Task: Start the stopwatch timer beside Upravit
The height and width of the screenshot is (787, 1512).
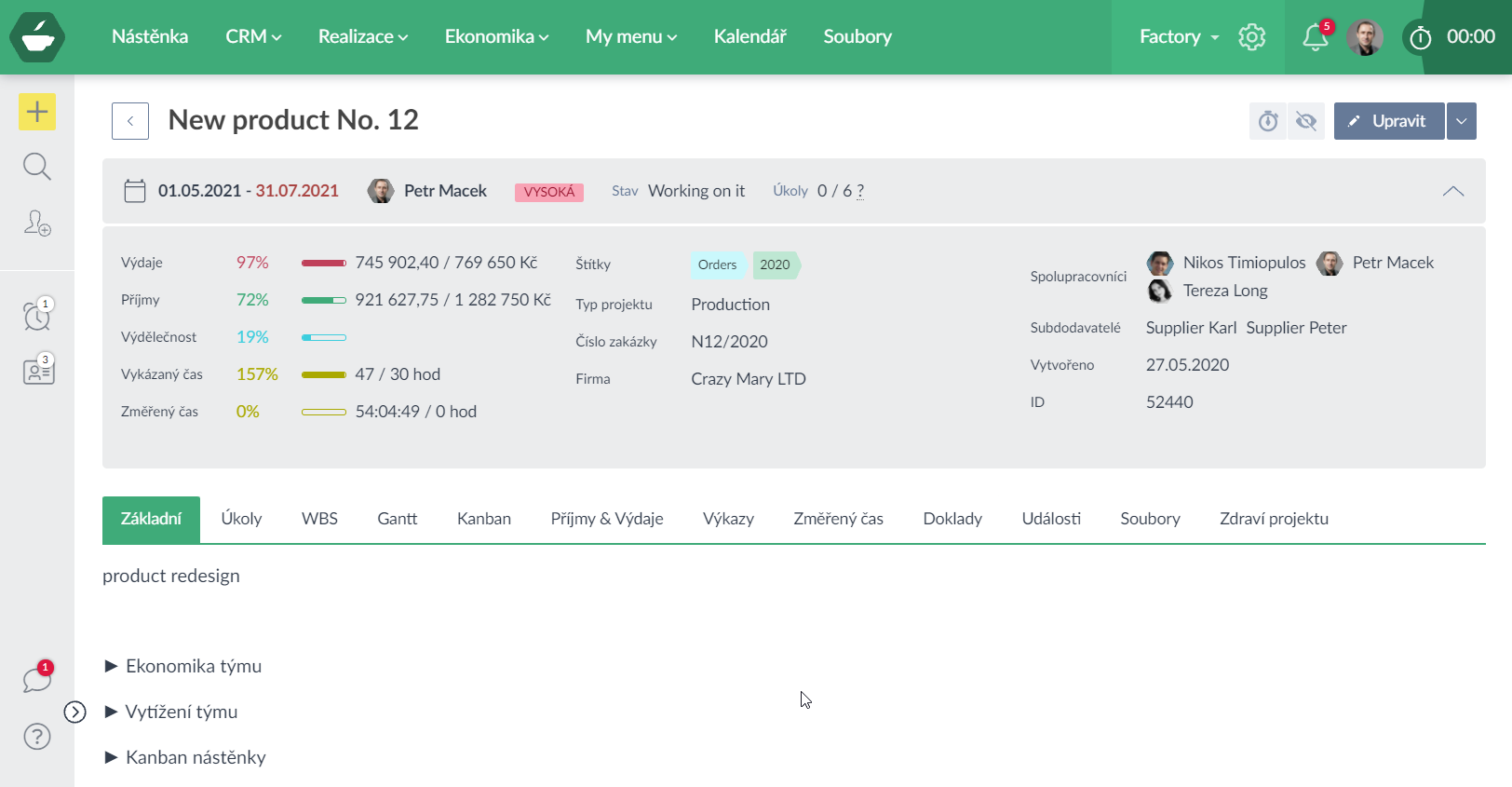Action: [x=1268, y=121]
